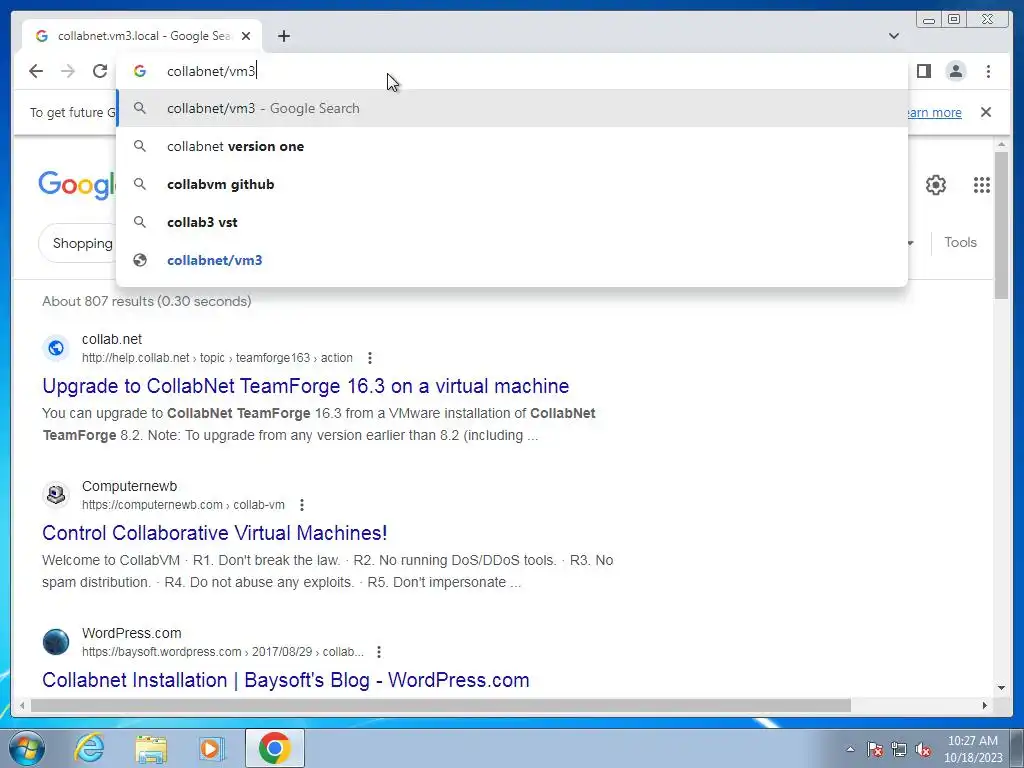Click the help.collab.net URL breadcrumb
The image size is (1024, 768).
coord(217,358)
